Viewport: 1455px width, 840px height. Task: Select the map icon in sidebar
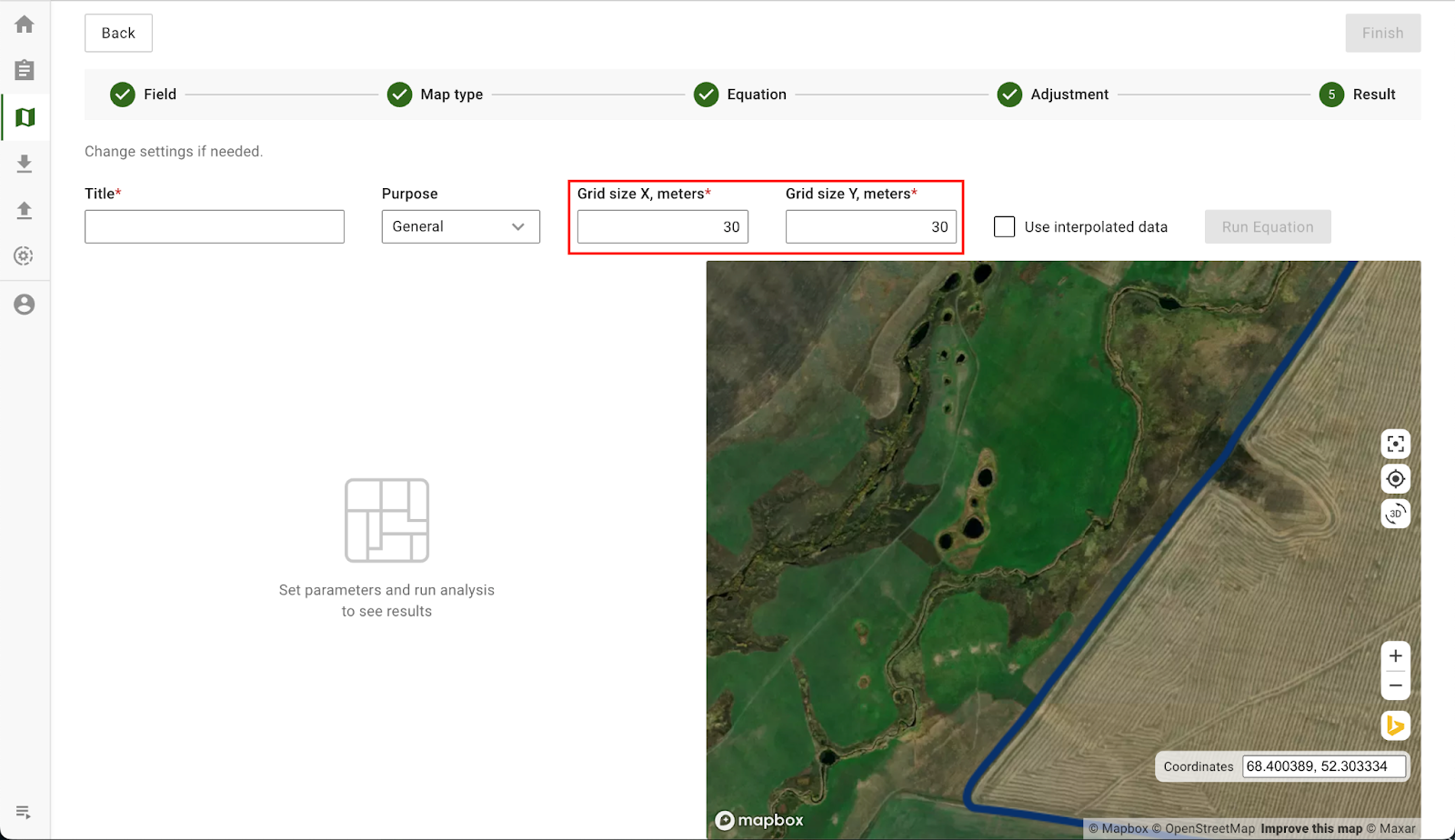25,117
